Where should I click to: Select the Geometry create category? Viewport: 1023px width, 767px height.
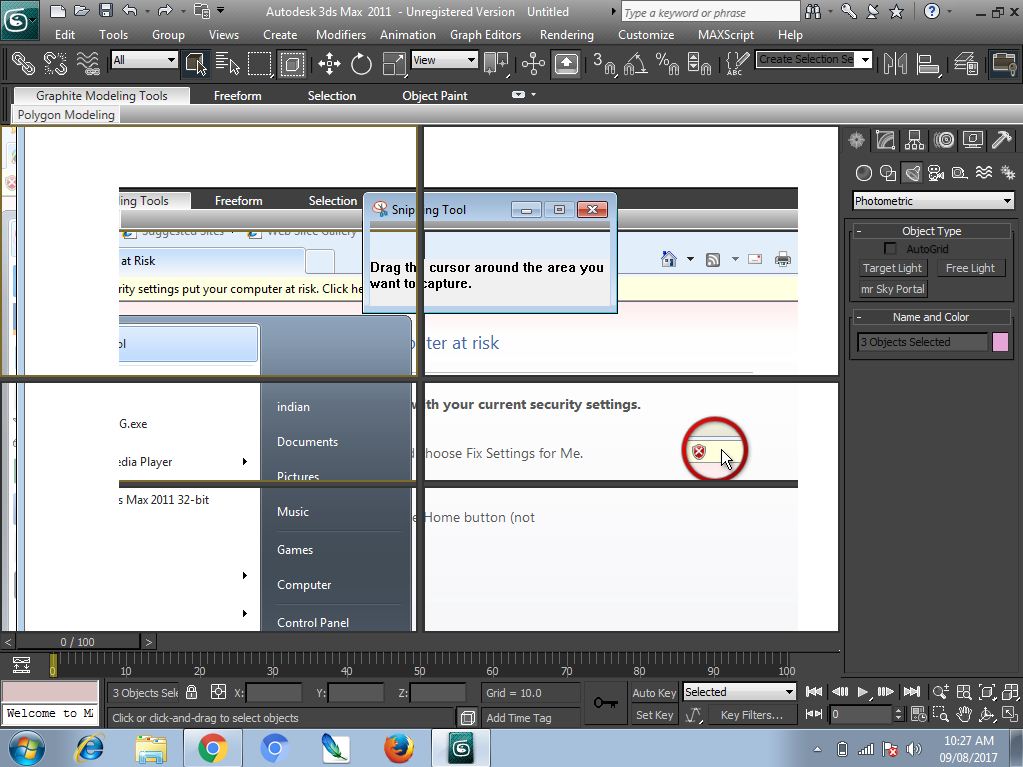864,173
